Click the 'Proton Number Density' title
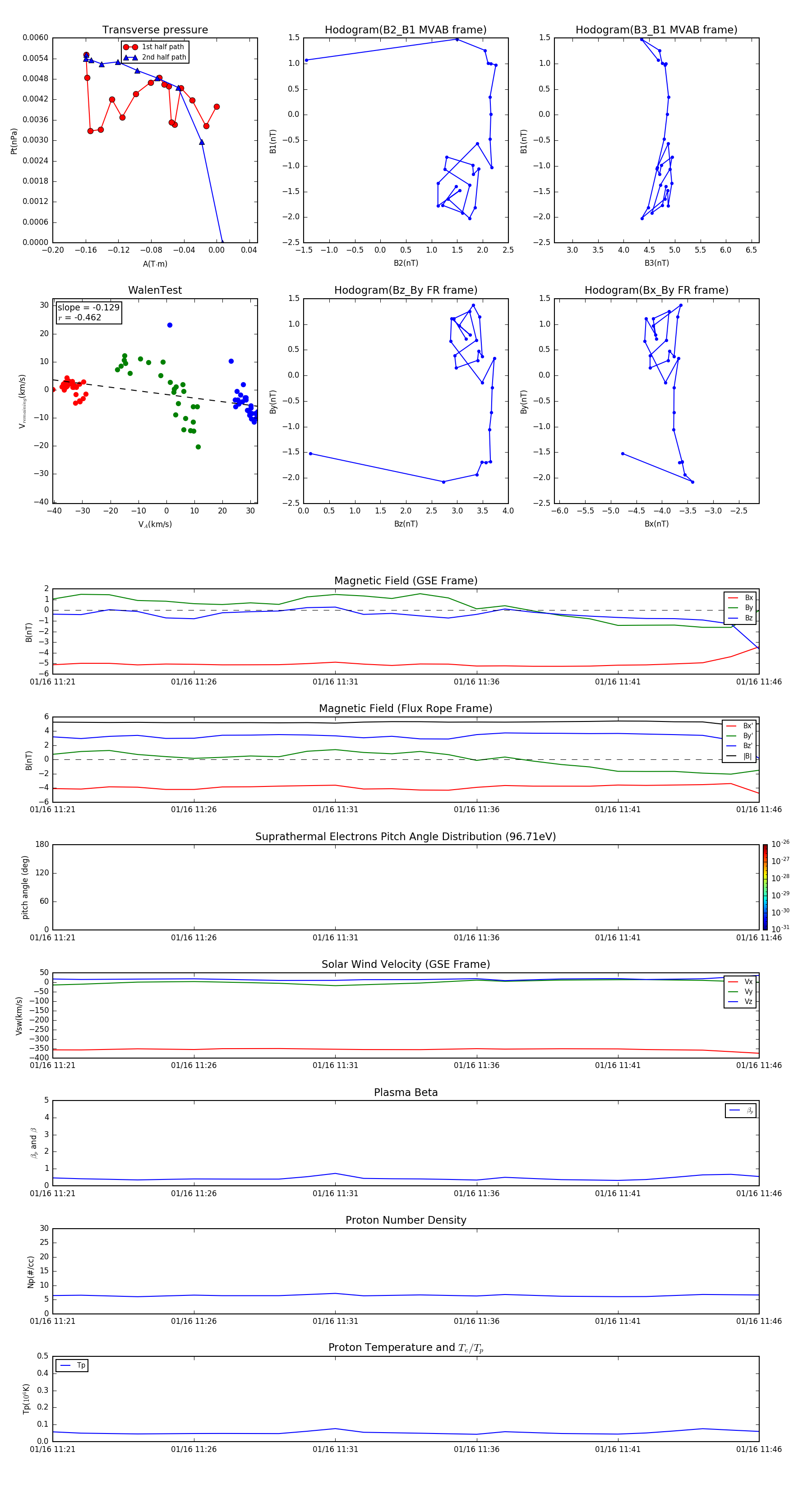This screenshot has height=1489, width=812. (x=406, y=1220)
